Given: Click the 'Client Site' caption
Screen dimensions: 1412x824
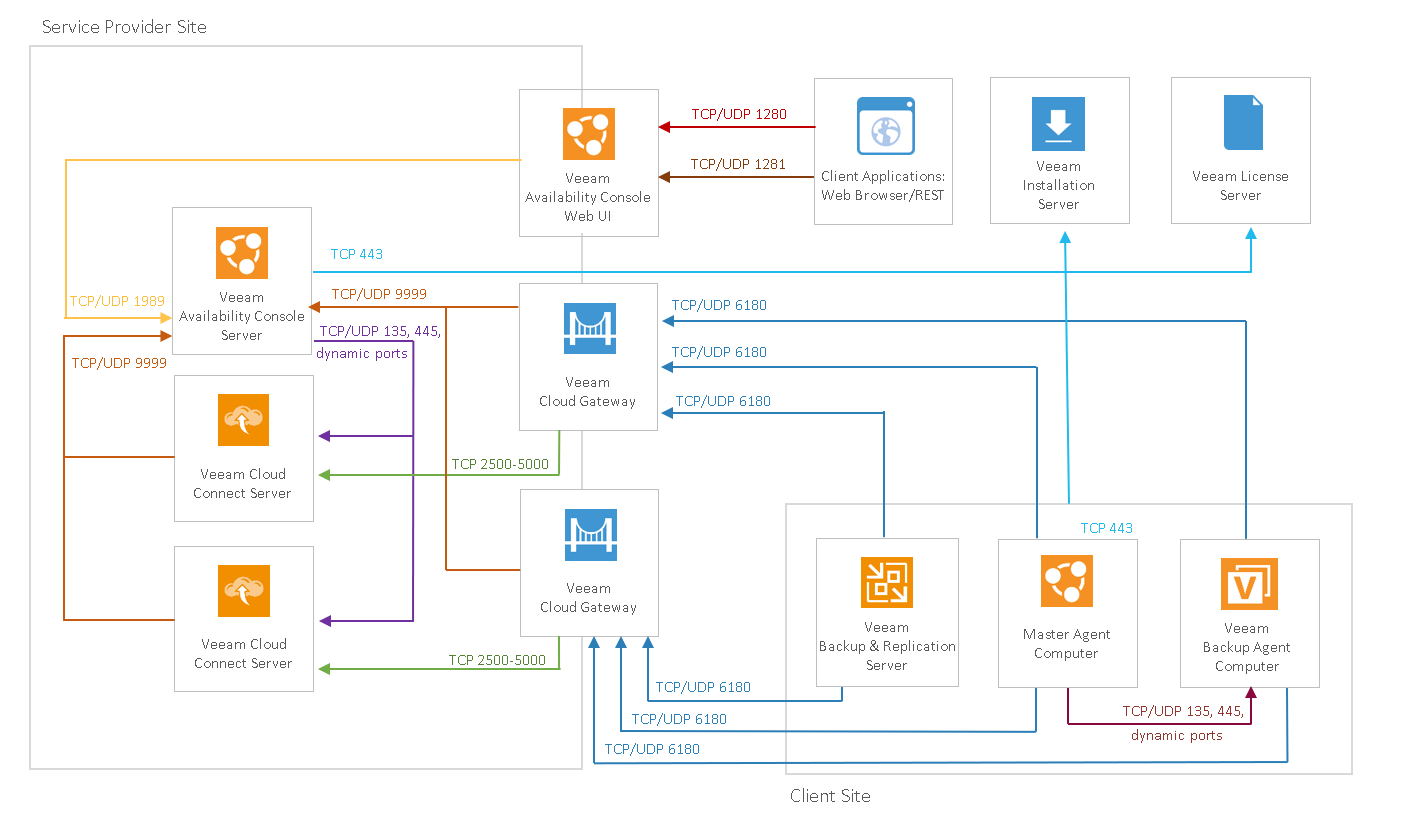Looking at the screenshot, I should pos(830,796).
